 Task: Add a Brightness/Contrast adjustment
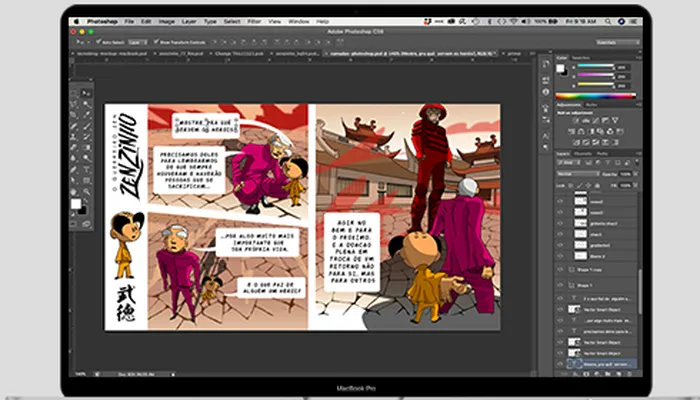[x=576, y=121]
